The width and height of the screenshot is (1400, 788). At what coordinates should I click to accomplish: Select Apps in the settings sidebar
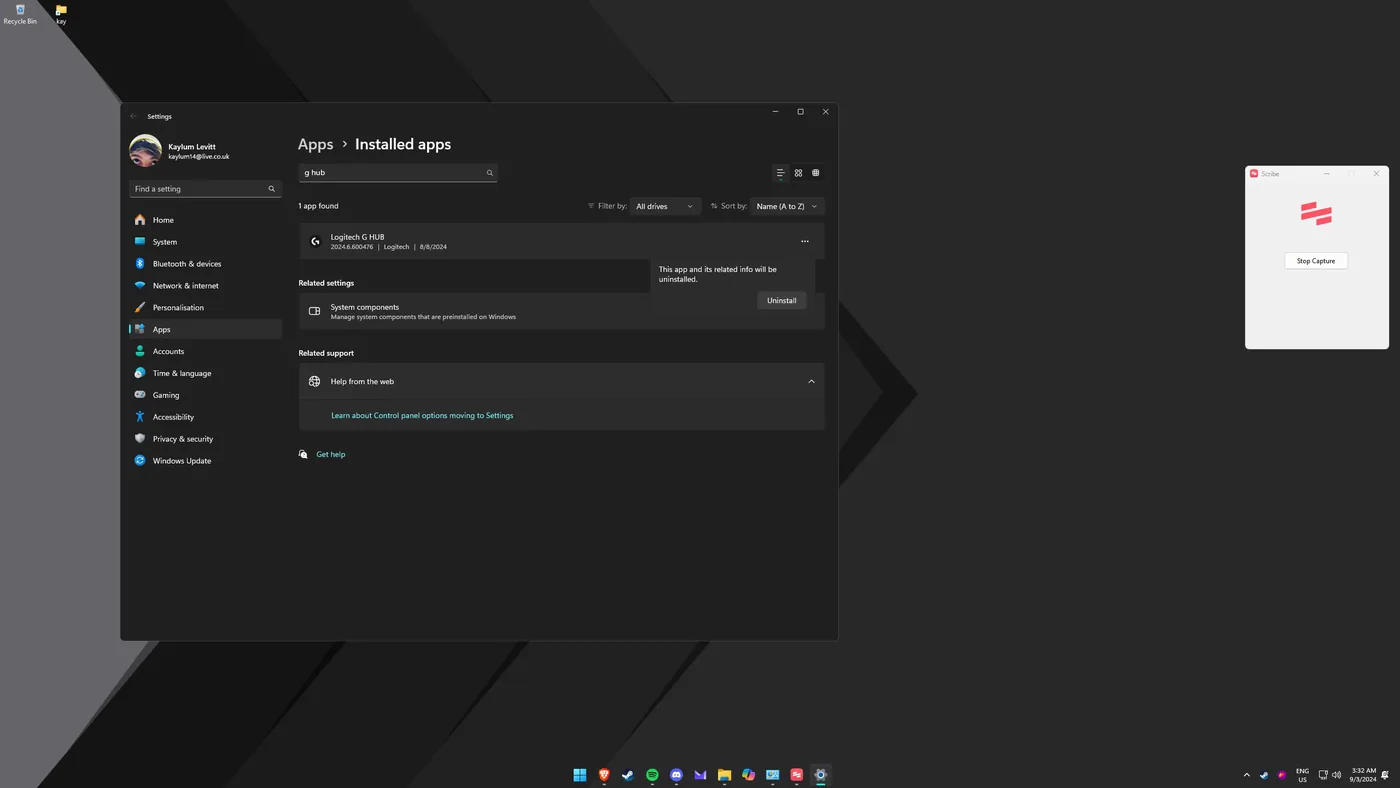pos(205,329)
